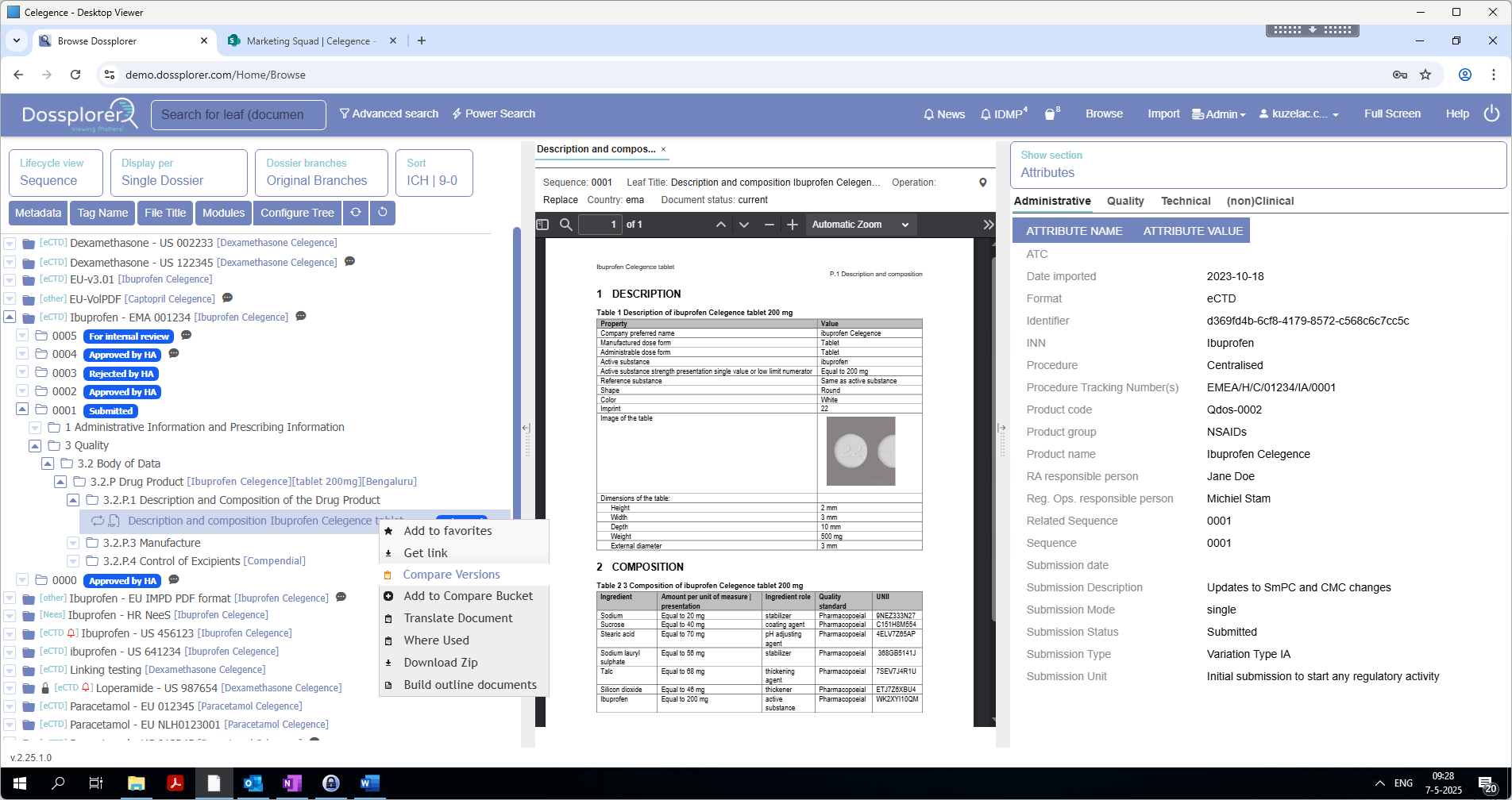Expand sequence 0004 tree node
The image size is (1512, 800).
click(x=22, y=354)
